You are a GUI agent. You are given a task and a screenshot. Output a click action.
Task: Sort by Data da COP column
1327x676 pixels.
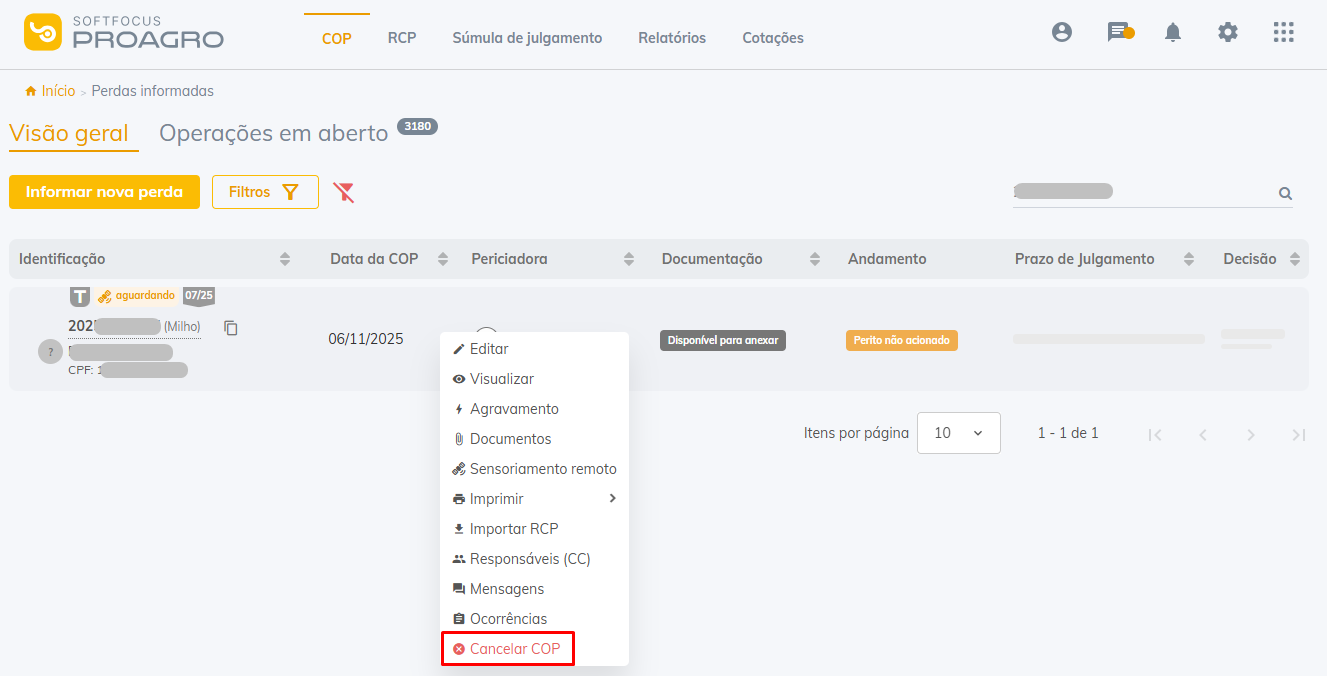pyautogui.click(x=442, y=259)
